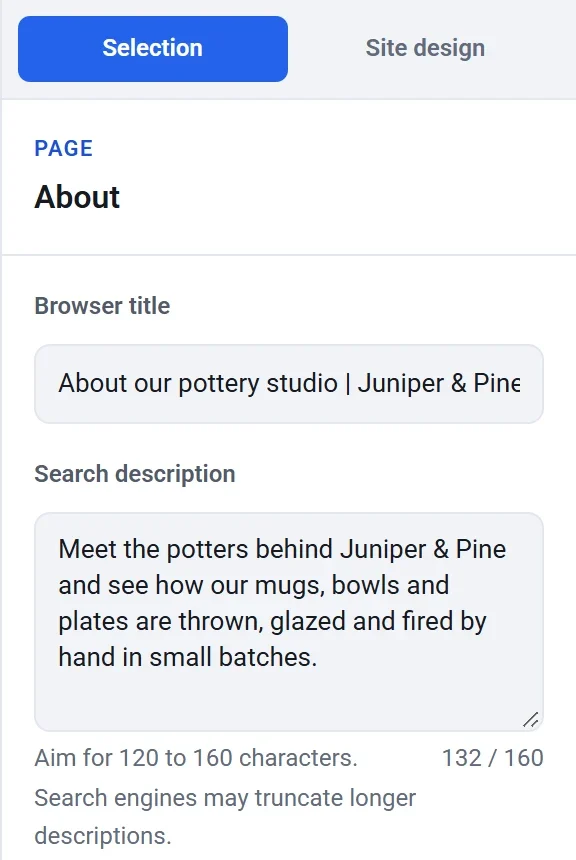Click the Search description field label
576x860 pixels.
tap(135, 474)
